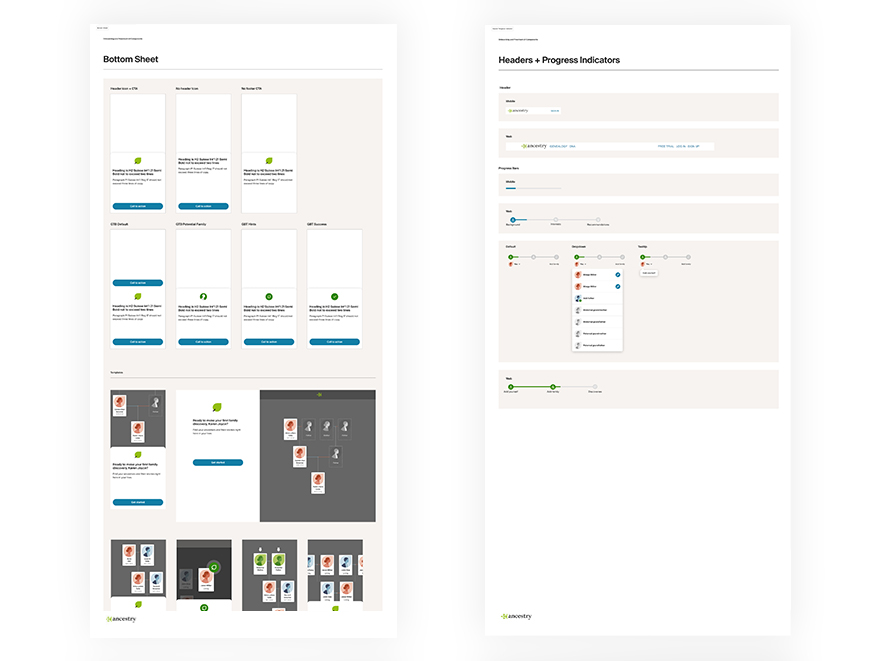880x661 pixels.
Task: Click Genealogy in the web header navigation
Action: [x=558, y=146]
